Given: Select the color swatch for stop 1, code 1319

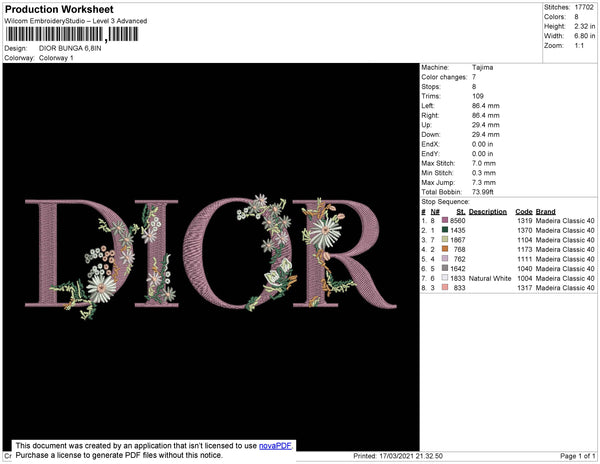Looking at the screenshot, I should pyautogui.click(x=445, y=220).
